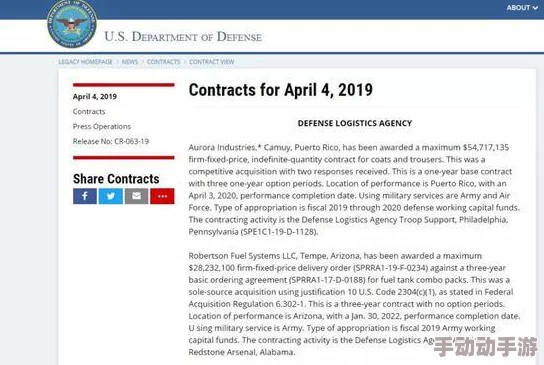Screen dimensions: 544x365
Task: Open Press Operations sidebar link
Action: [102, 126]
